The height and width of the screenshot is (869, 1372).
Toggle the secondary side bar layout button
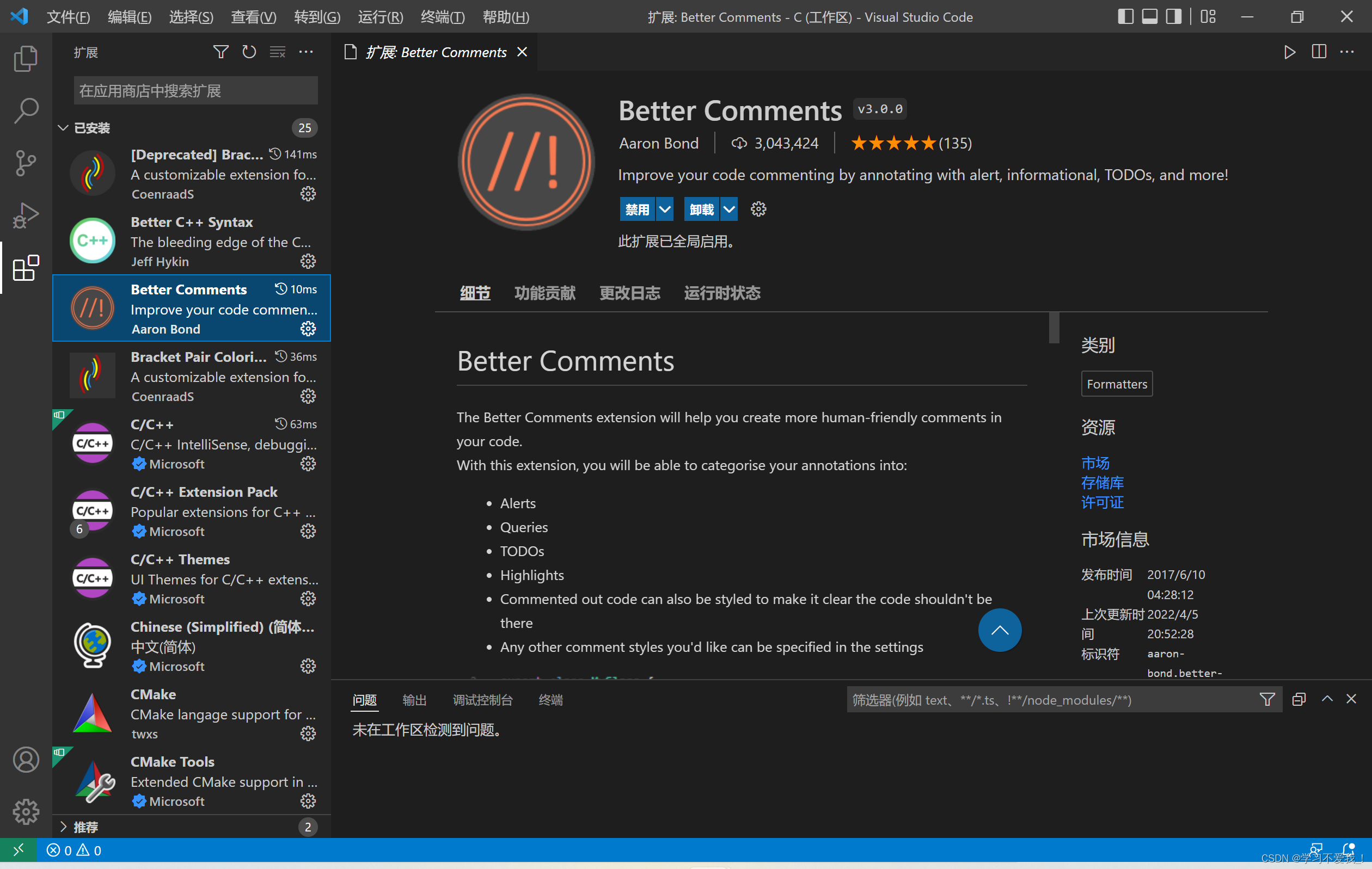click(1174, 16)
